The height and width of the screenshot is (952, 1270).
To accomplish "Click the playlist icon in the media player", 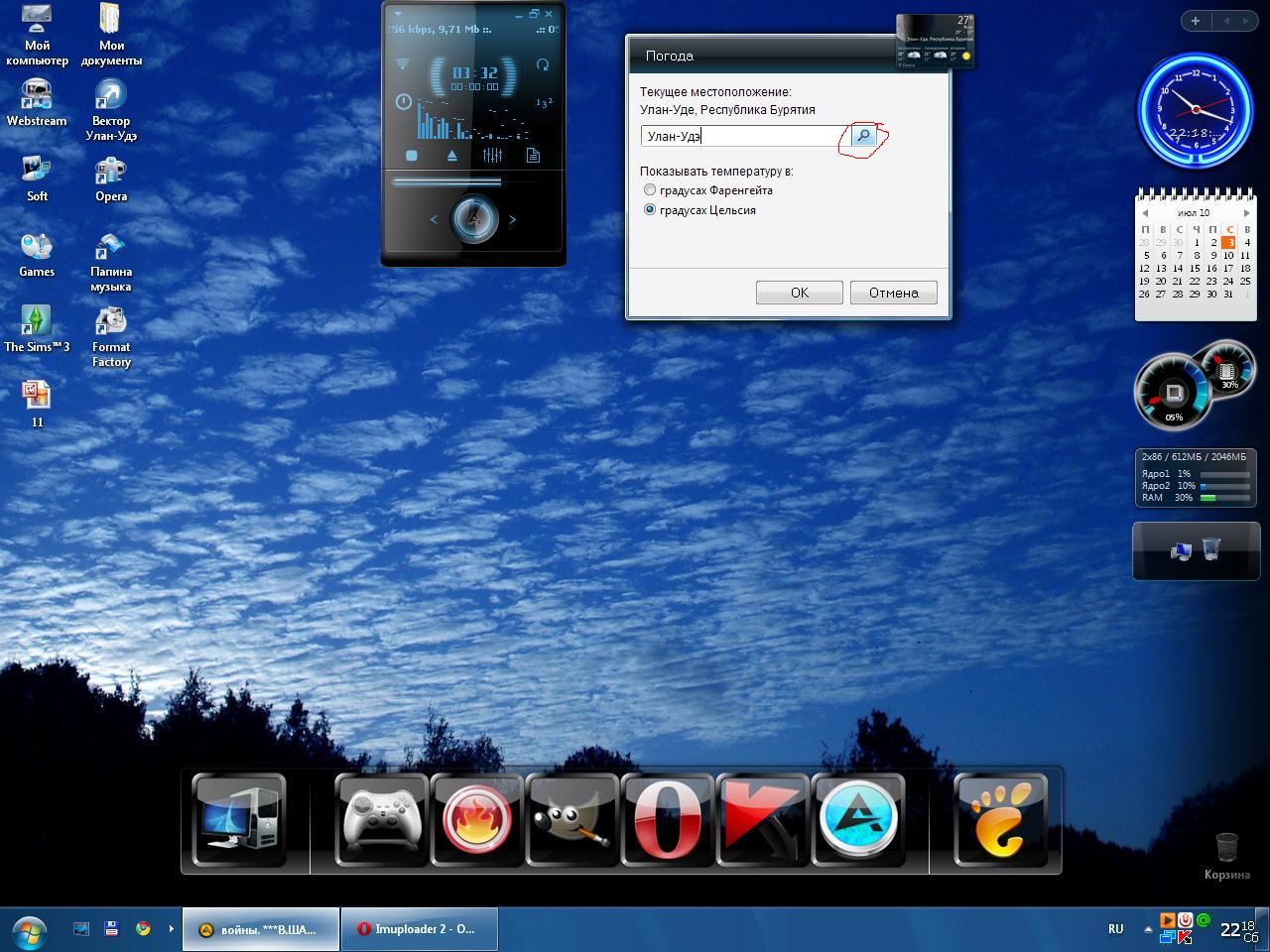I will 533,156.
